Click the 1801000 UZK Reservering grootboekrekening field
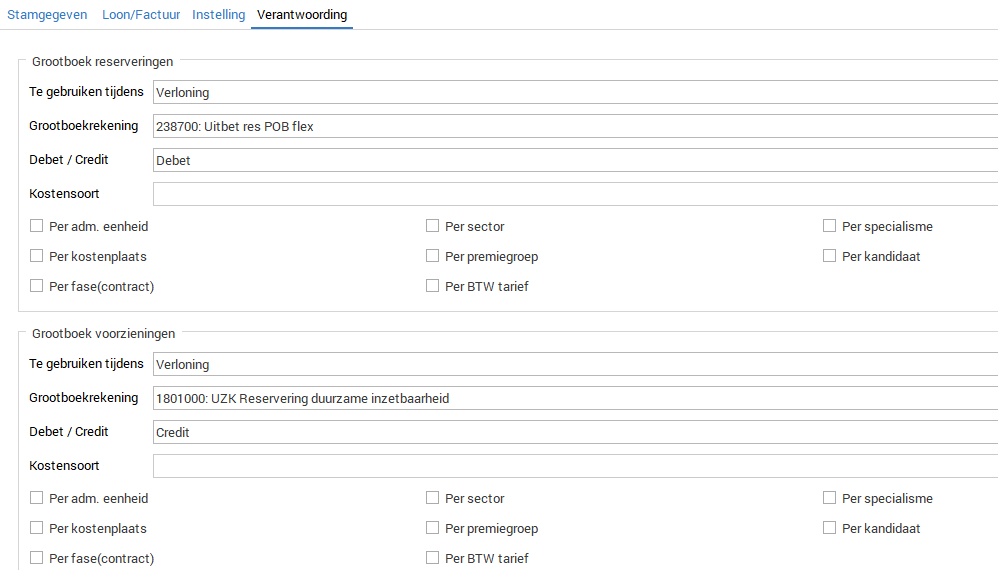 pos(575,398)
